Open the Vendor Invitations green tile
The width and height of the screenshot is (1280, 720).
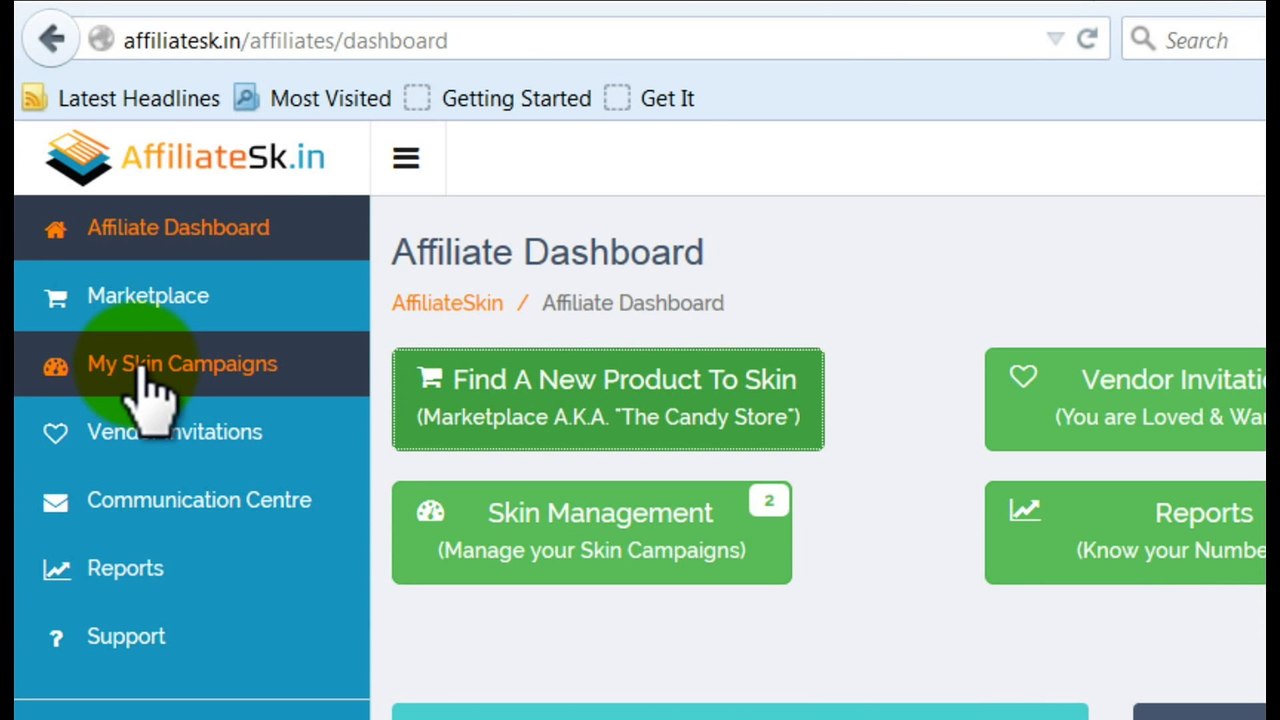point(1125,399)
